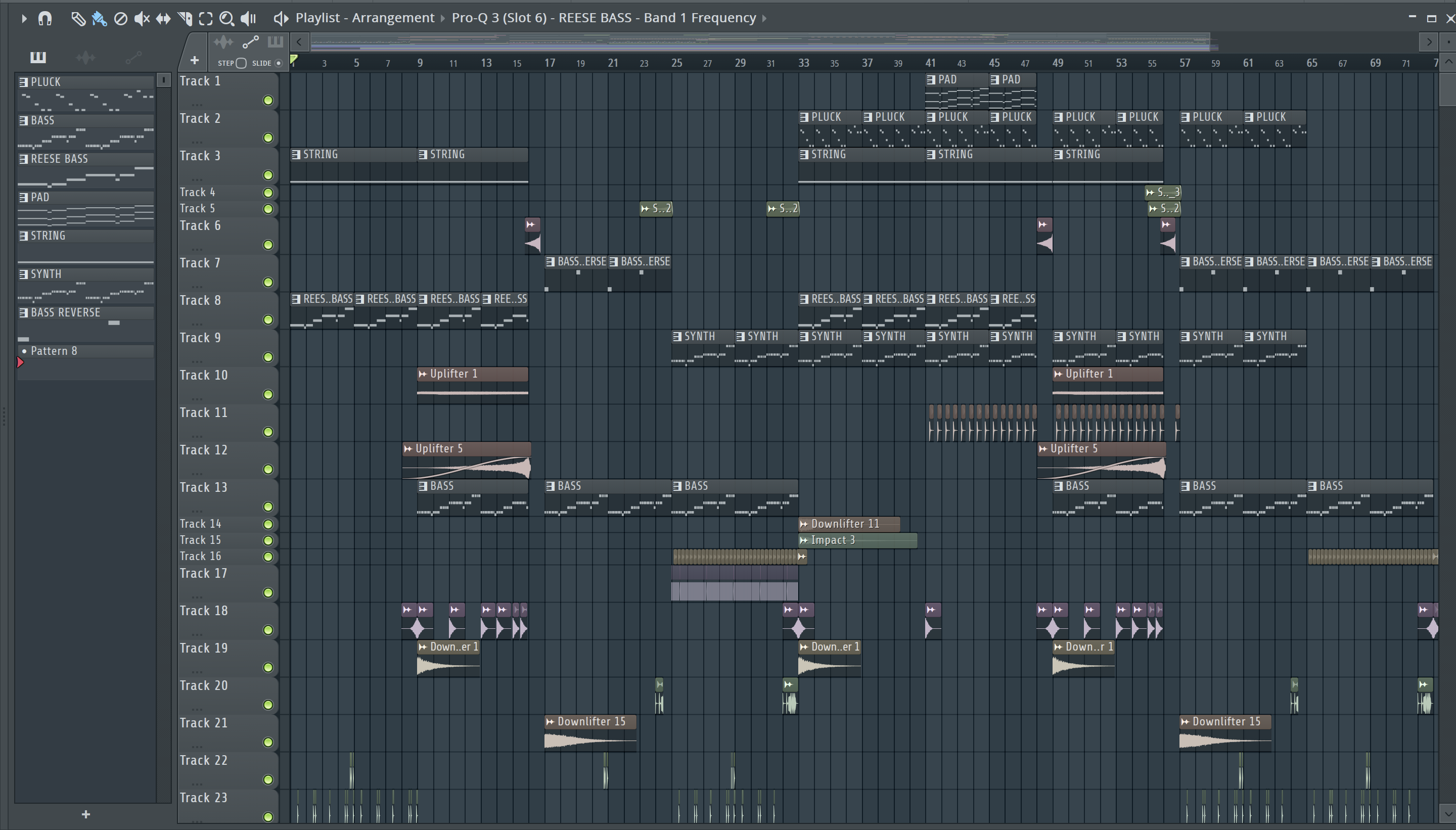Select the Mute tool
The height and width of the screenshot is (830, 1456).
[142, 18]
